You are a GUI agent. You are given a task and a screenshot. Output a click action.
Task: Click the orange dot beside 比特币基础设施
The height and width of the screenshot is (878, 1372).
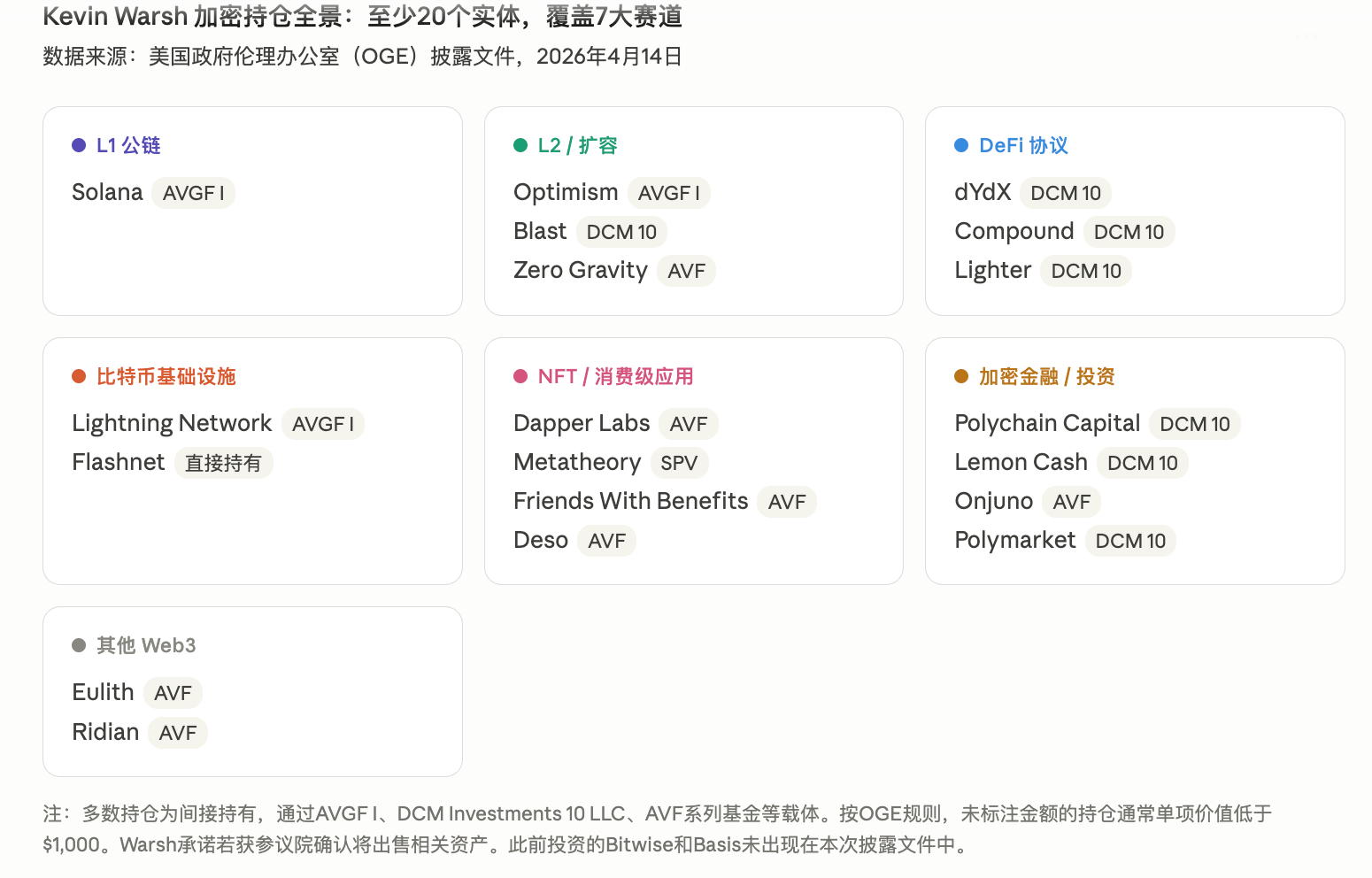click(x=79, y=376)
